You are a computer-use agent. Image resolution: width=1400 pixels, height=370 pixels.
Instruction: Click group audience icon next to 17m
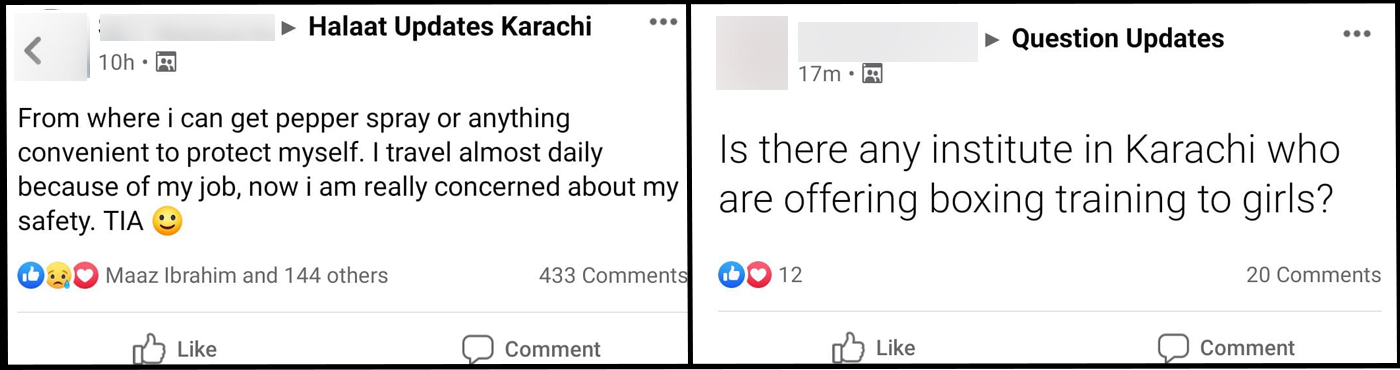[872, 74]
